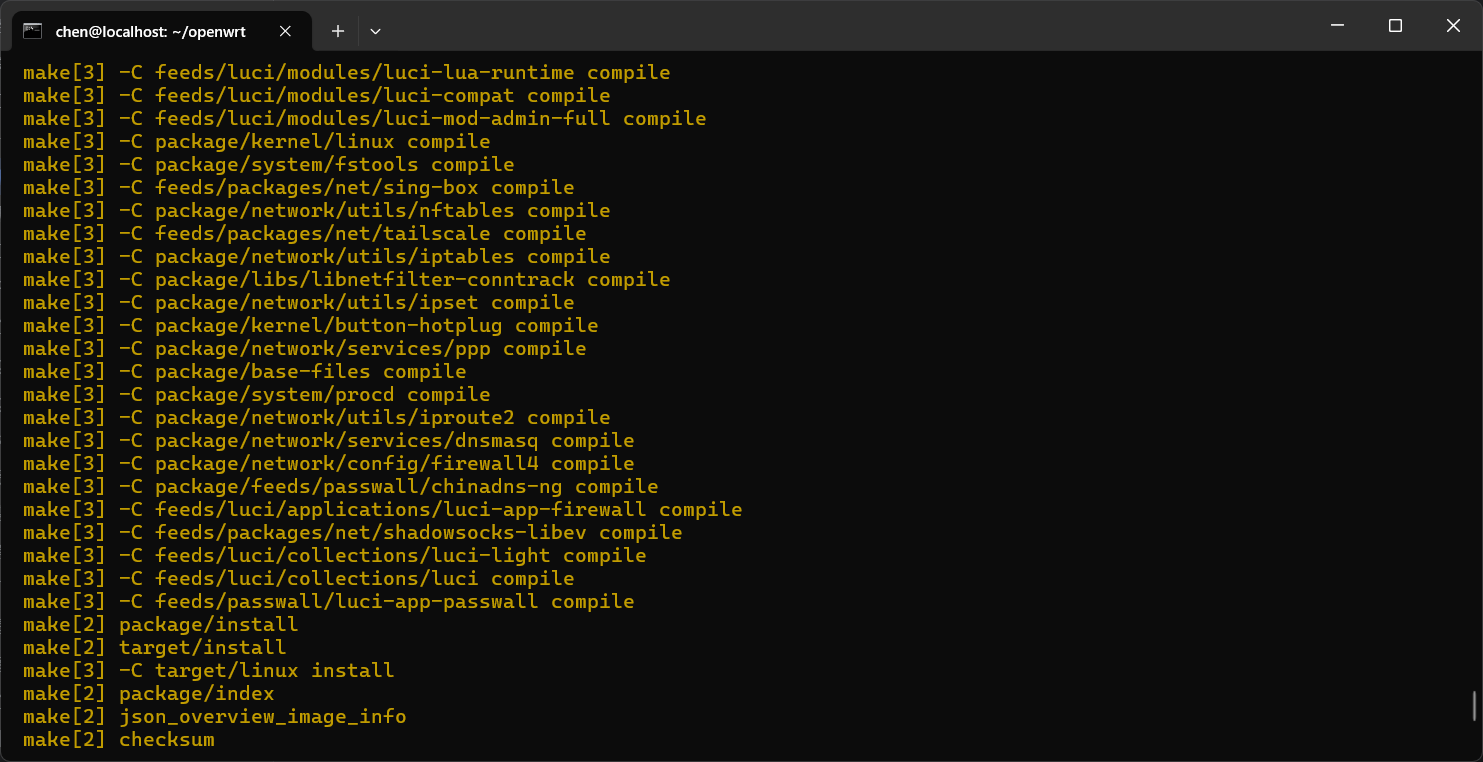The width and height of the screenshot is (1483, 762).
Task: Click the package/kernel/linux compile line
Action: [256, 142]
